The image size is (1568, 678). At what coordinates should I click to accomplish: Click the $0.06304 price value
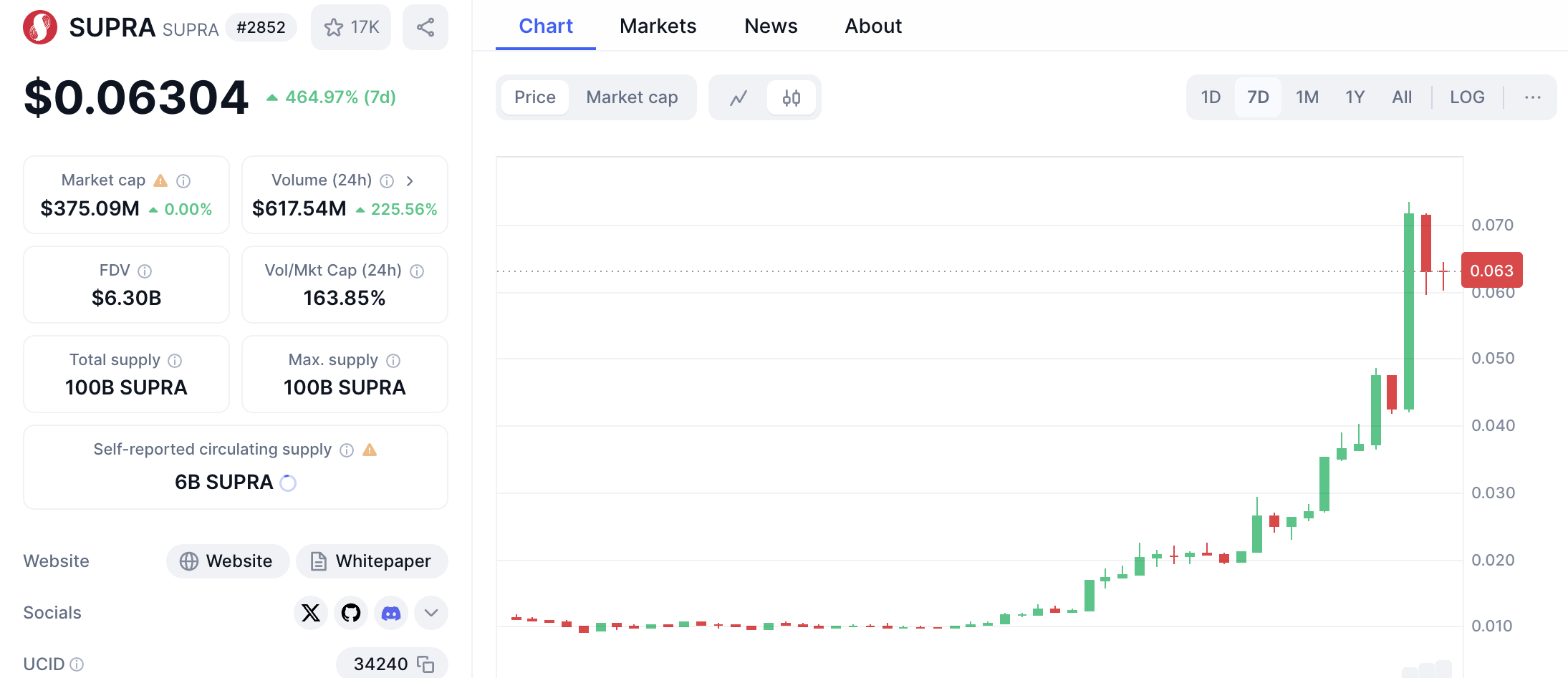136,97
